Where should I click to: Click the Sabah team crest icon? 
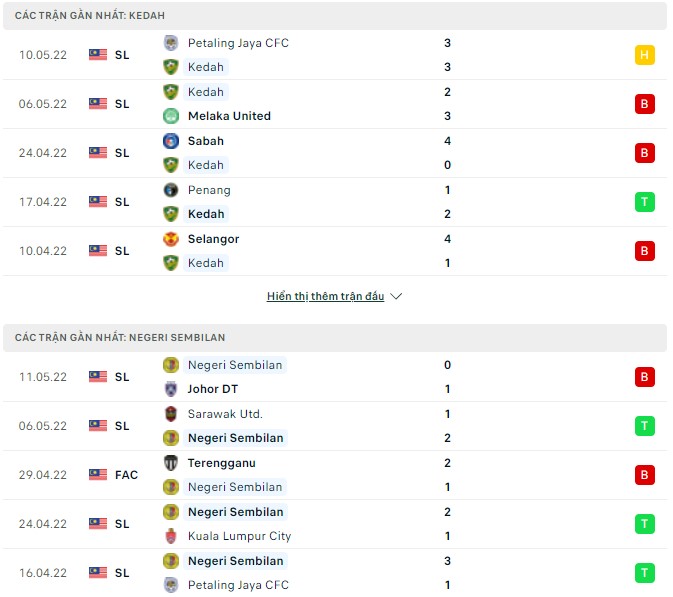(170, 141)
